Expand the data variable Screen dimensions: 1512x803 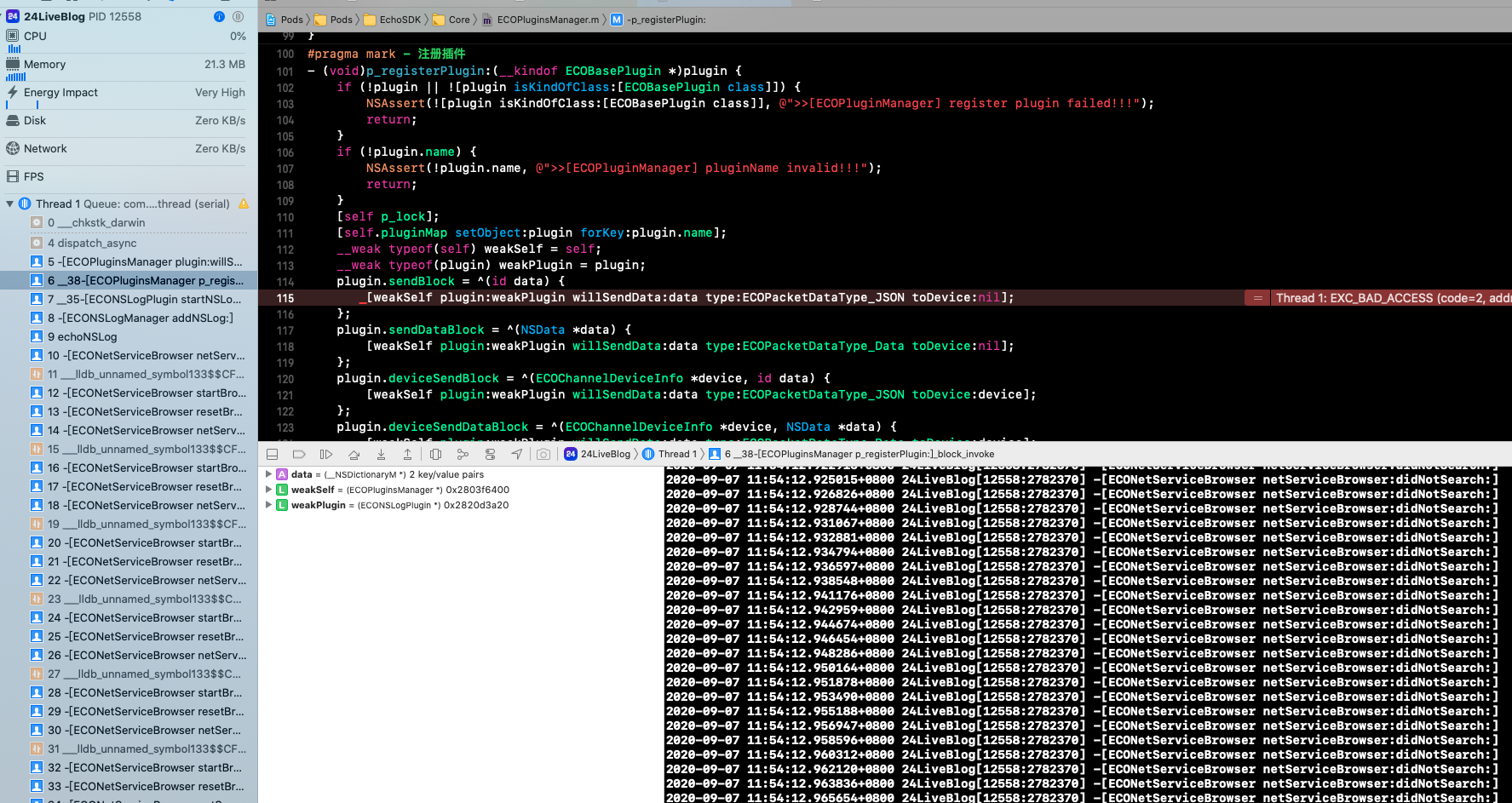click(x=269, y=474)
